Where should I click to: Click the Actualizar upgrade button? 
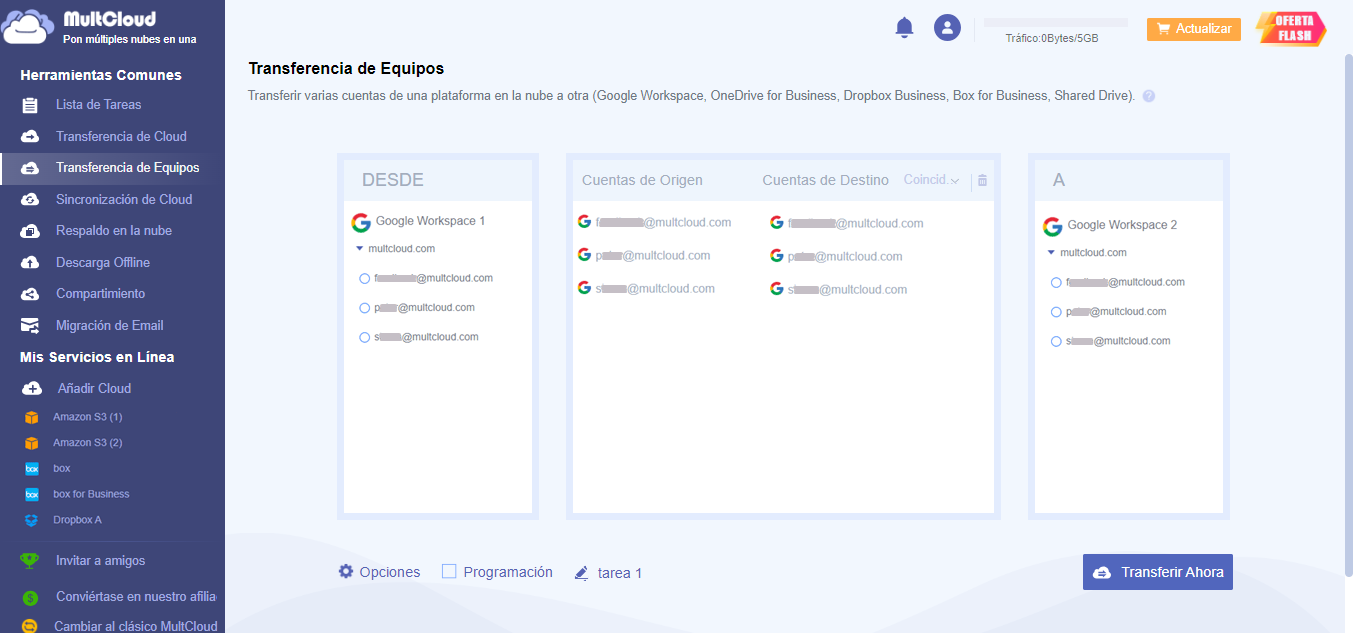click(1194, 29)
